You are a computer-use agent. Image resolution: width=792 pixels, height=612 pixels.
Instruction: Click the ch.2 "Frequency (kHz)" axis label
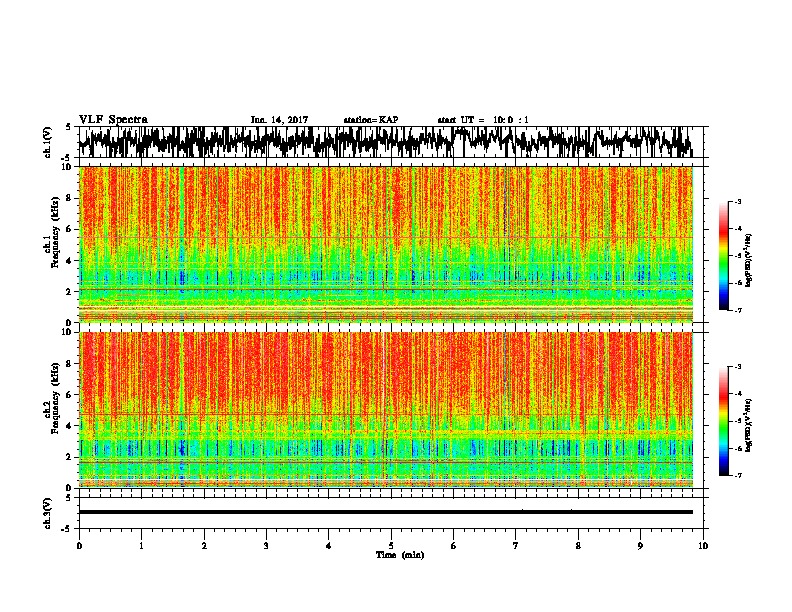55,398
